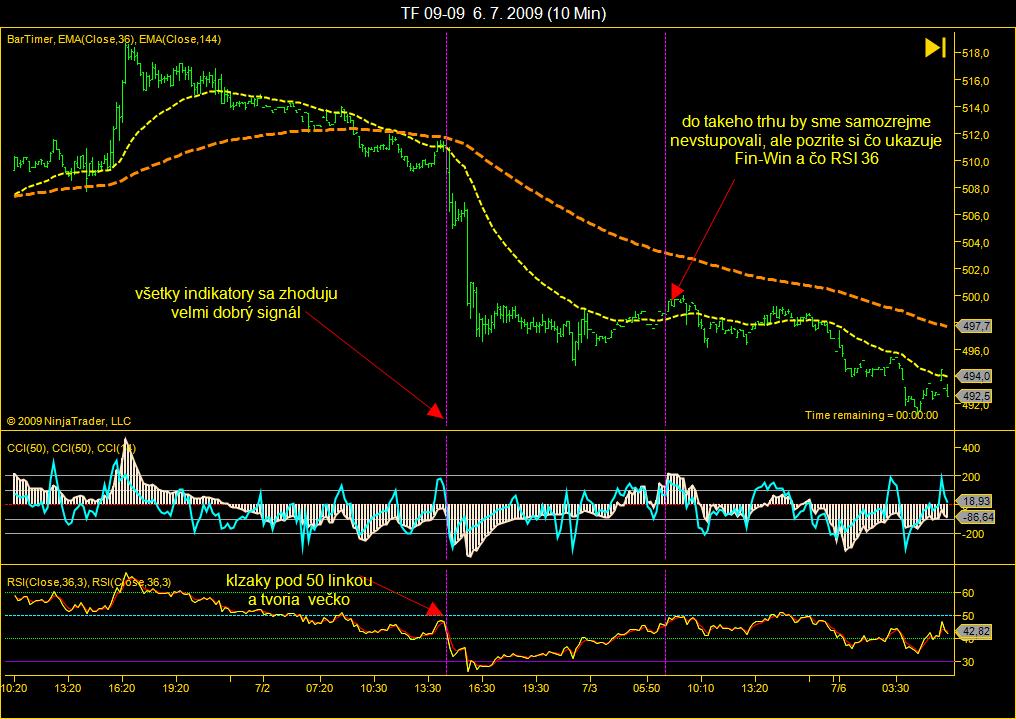
Task: Click the -86,64 CCI value marker
Action: 976,517
